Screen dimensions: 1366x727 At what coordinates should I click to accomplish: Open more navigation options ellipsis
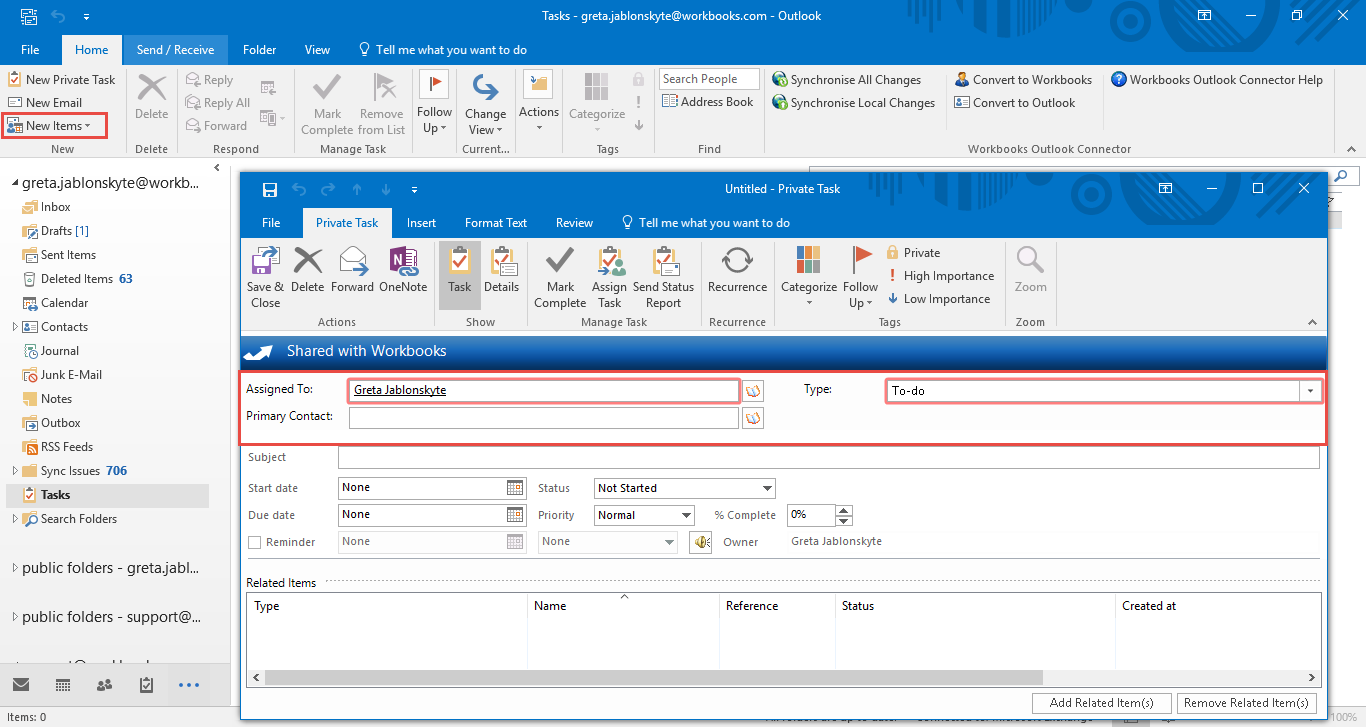189,685
